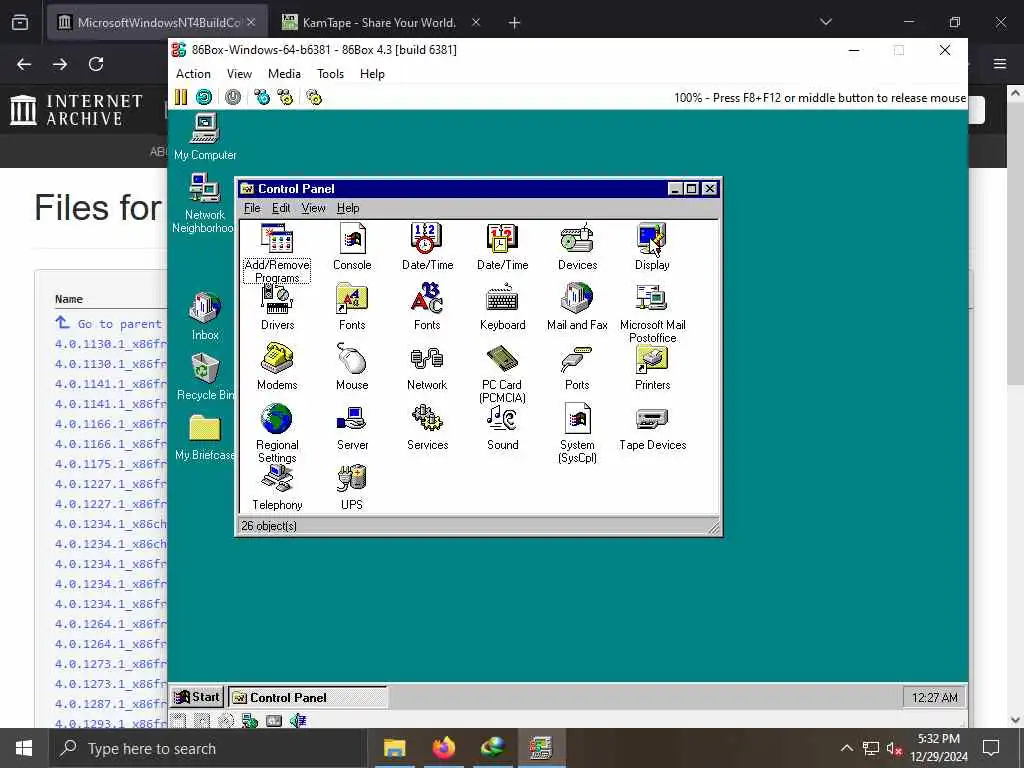
Task: Click Windows Start button on host taskbar
Action: coord(24,748)
